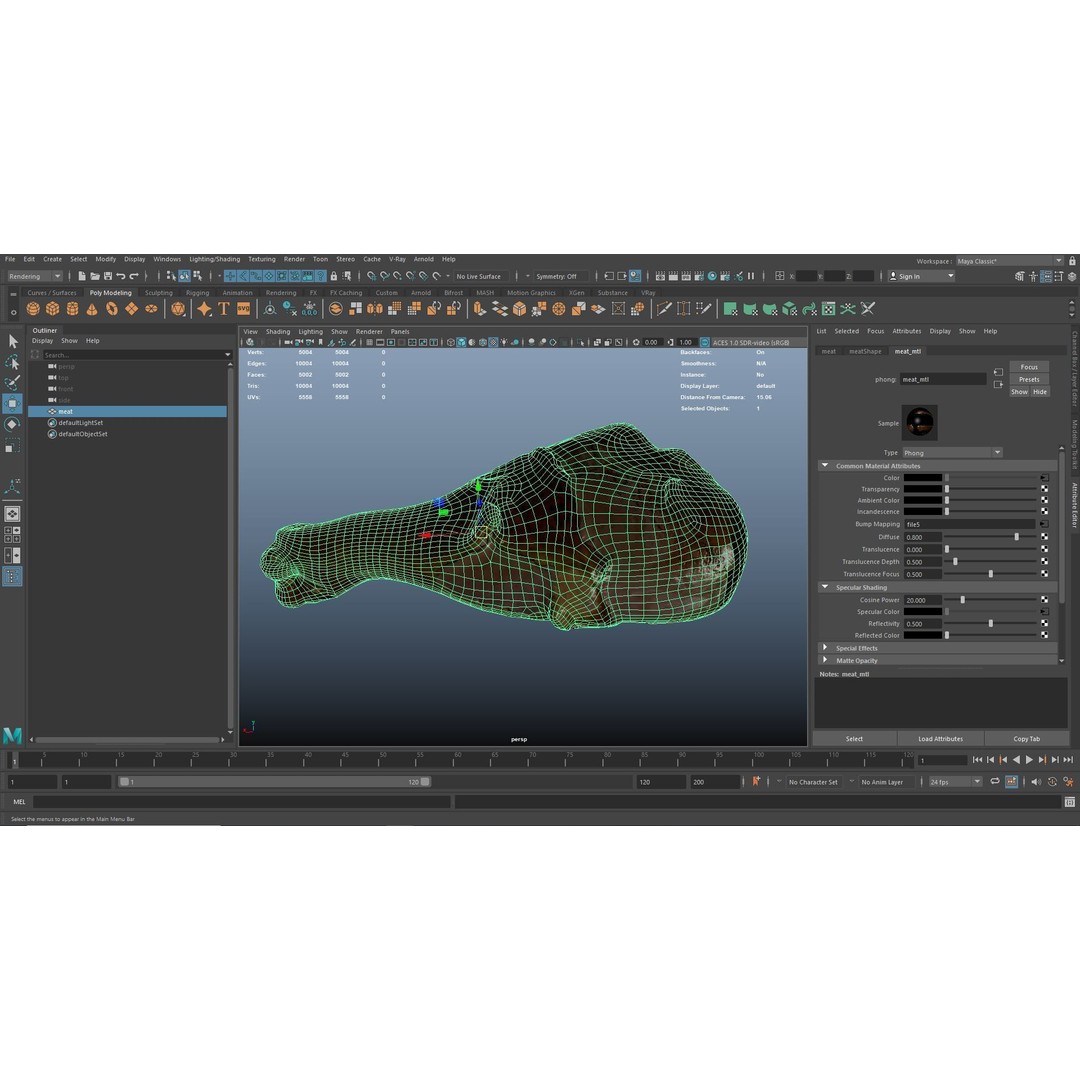Play the animation forward
Screen dimensions: 1080x1080
1029,760
